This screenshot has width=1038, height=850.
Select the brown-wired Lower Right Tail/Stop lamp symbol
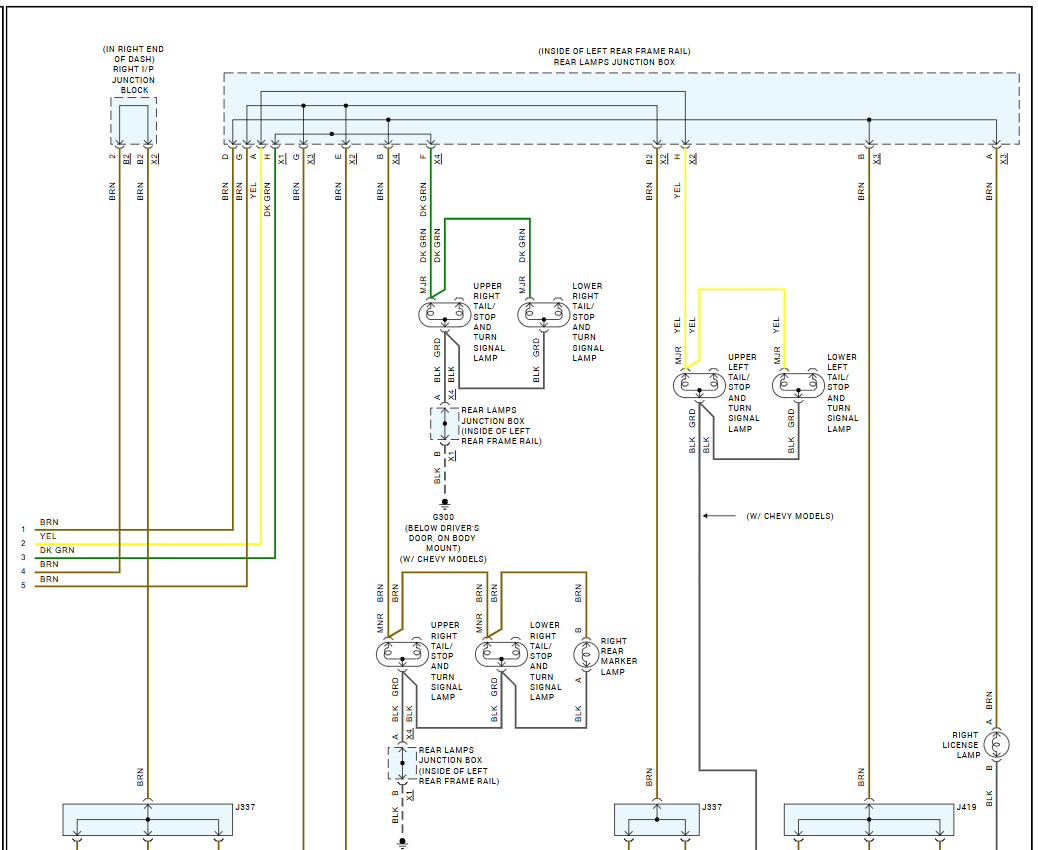(501, 654)
